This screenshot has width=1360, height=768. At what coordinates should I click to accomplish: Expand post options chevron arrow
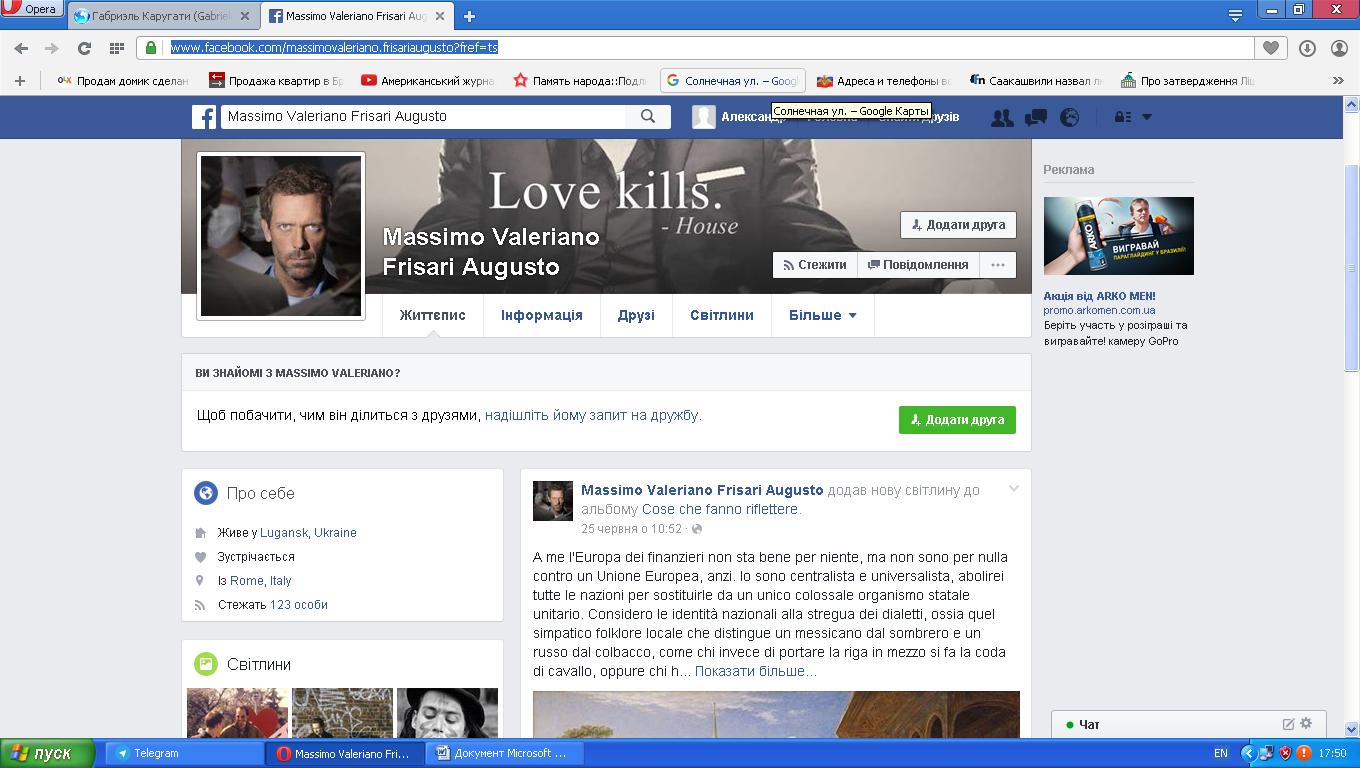(x=1013, y=489)
